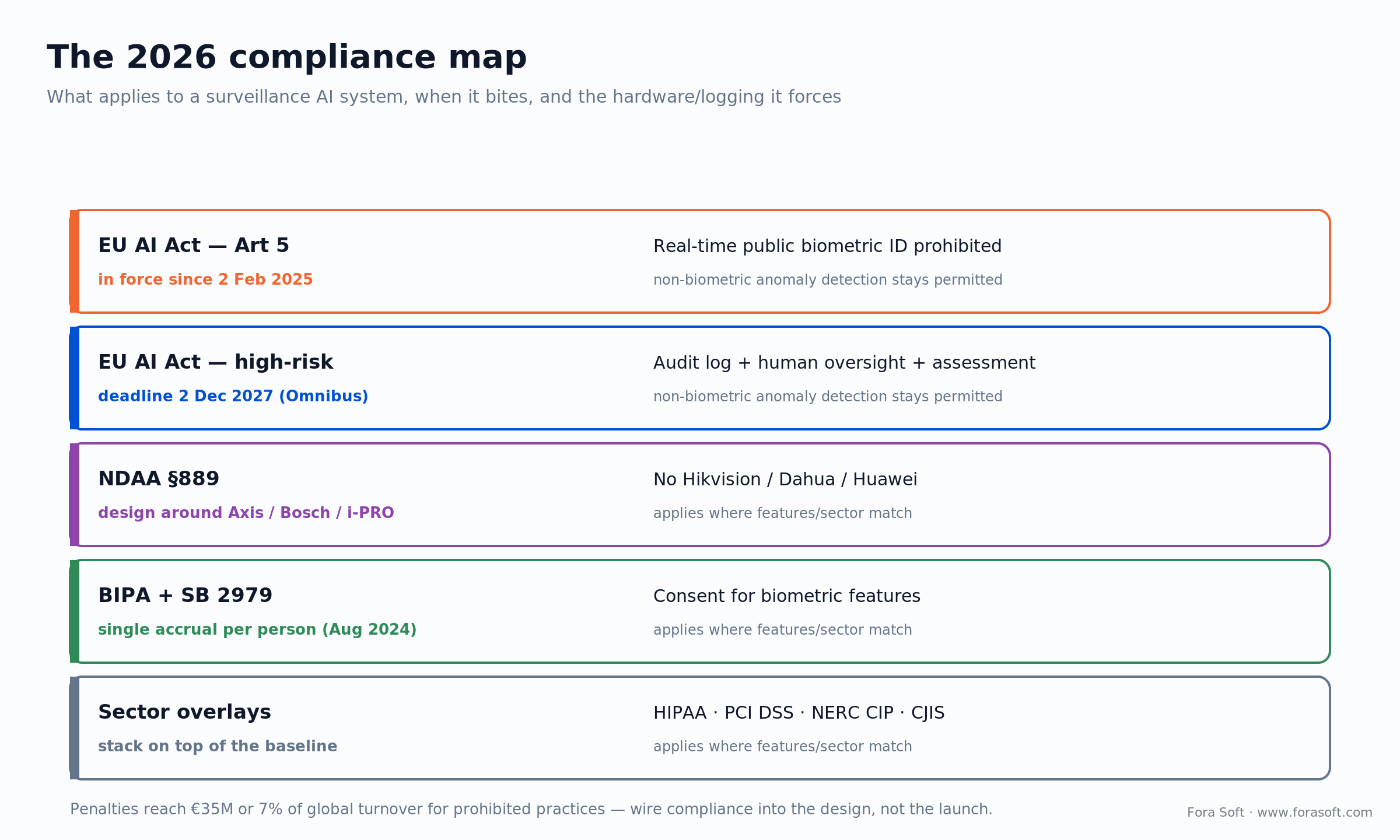This screenshot has width=1400, height=840.
Task: Select 'Audit log + human oversight + assessment'
Action: coord(844,363)
